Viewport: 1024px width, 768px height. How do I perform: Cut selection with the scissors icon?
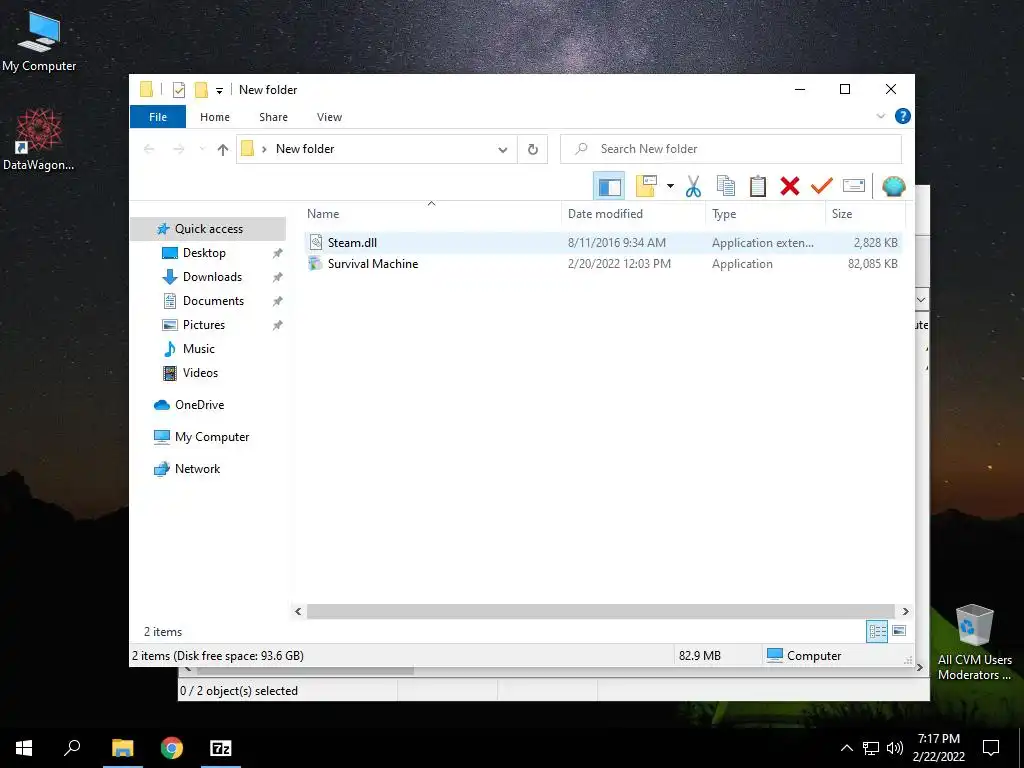693,186
